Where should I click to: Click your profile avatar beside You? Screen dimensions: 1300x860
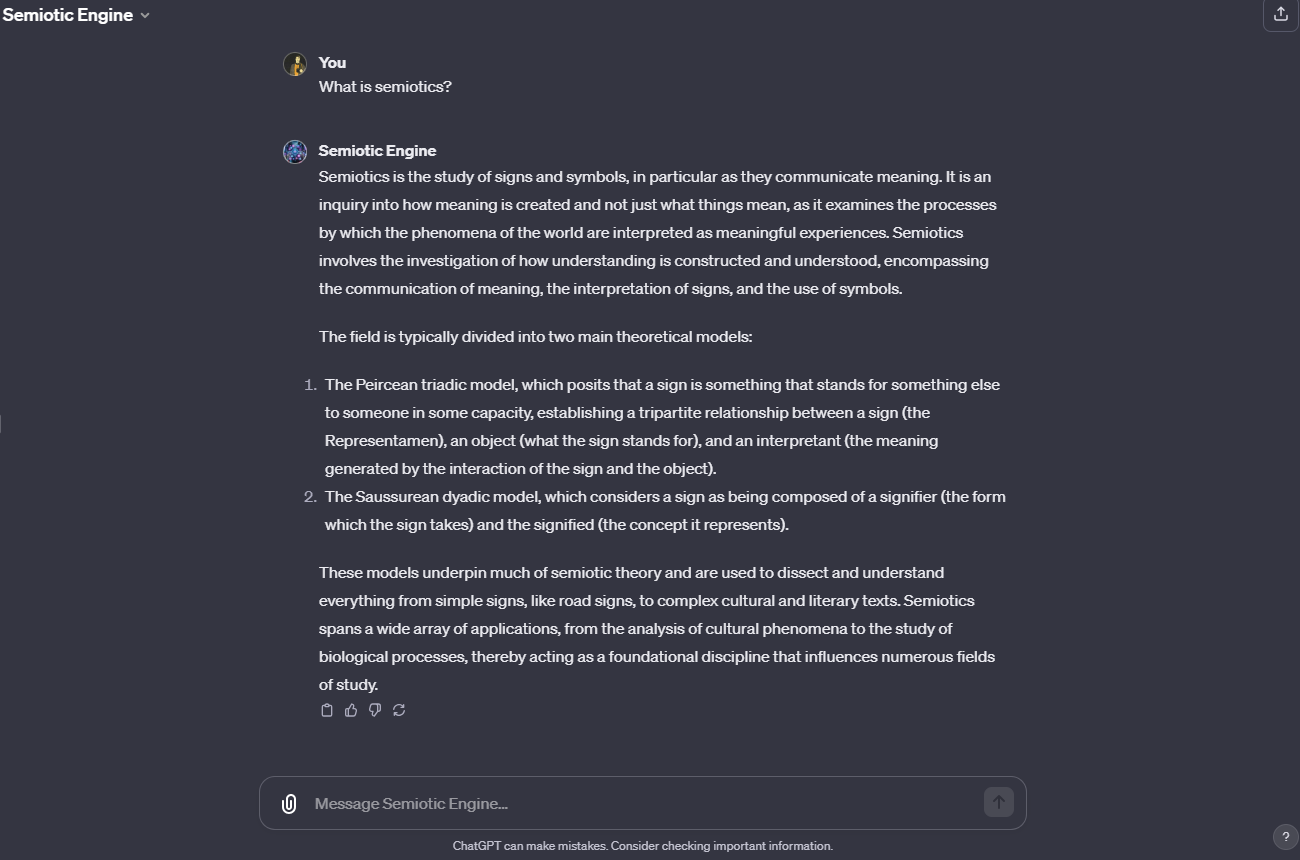coord(294,63)
